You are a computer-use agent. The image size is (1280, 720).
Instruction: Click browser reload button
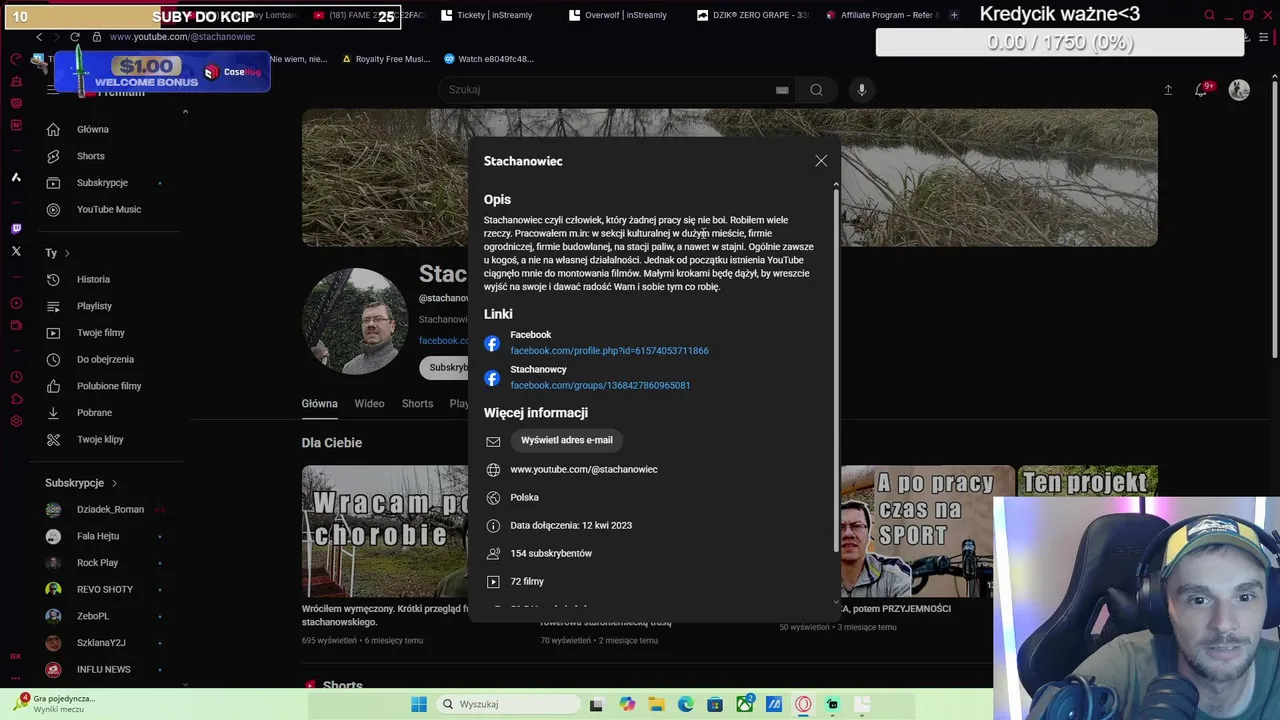[x=75, y=37]
